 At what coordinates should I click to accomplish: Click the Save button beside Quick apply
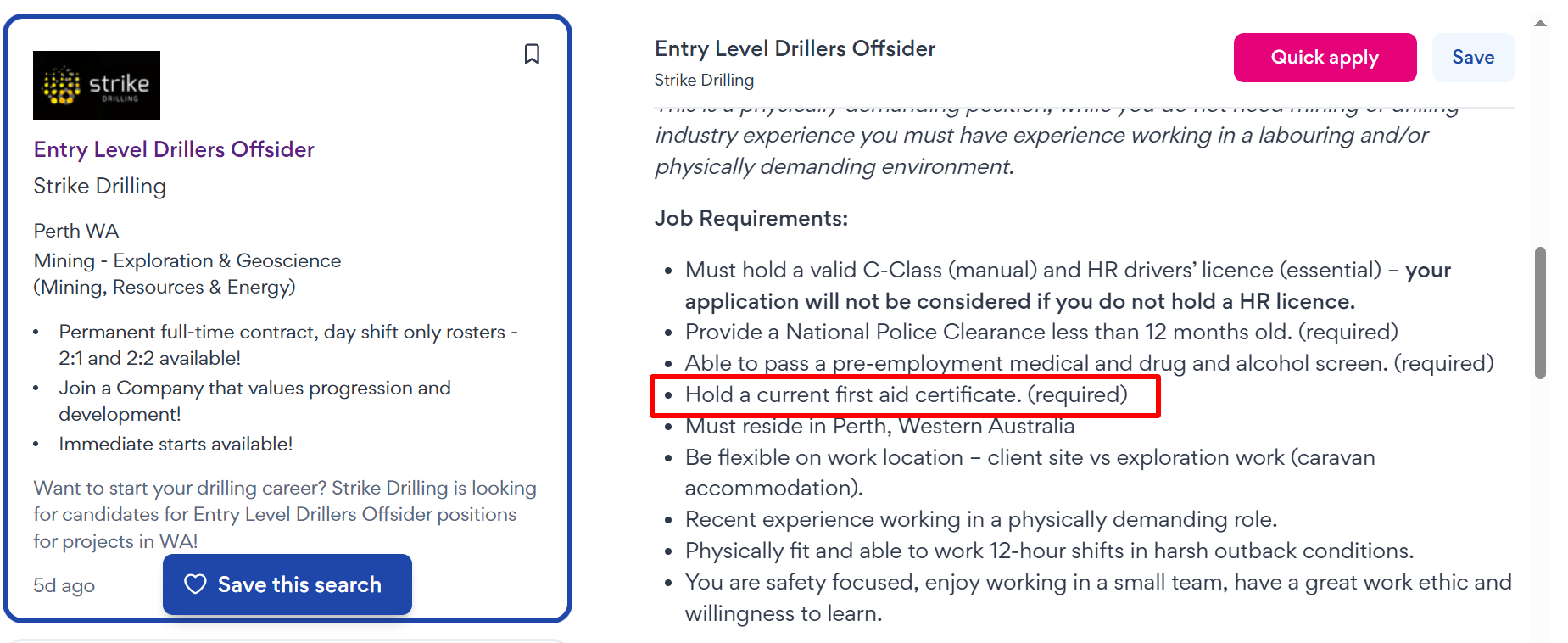click(1473, 58)
